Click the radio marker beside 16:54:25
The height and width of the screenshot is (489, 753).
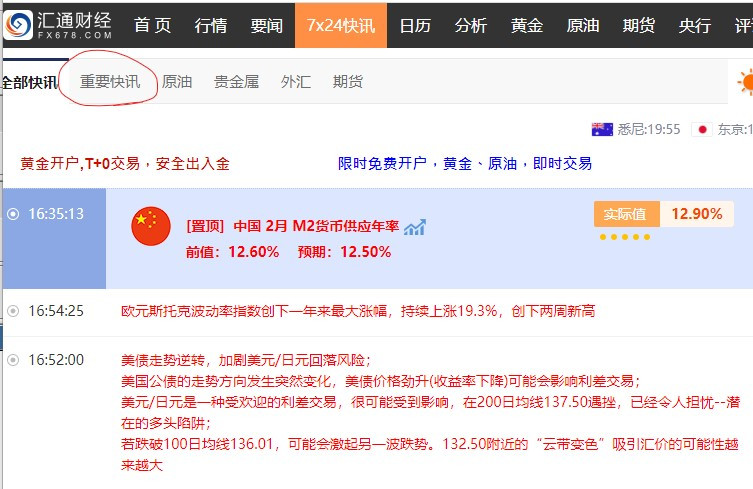[13, 311]
